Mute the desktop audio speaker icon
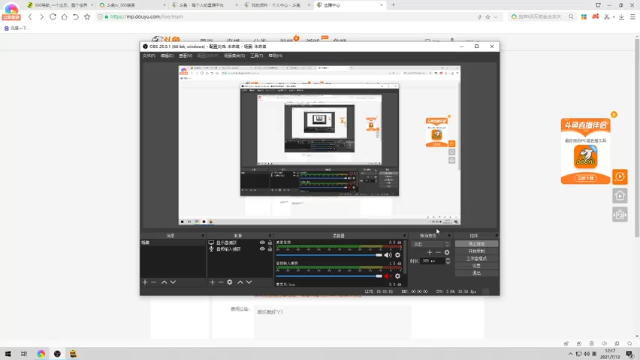 (x=388, y=255)
